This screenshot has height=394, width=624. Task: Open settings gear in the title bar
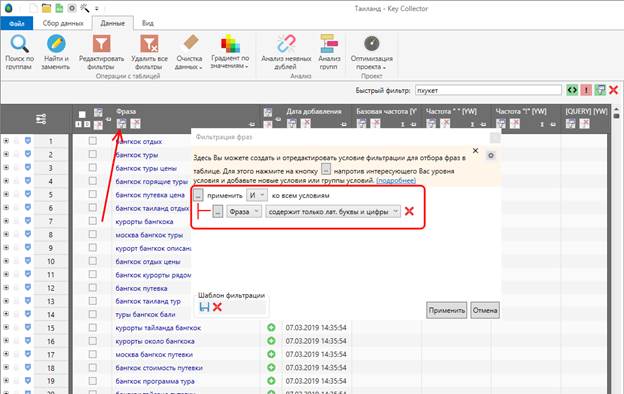[72, 8]
